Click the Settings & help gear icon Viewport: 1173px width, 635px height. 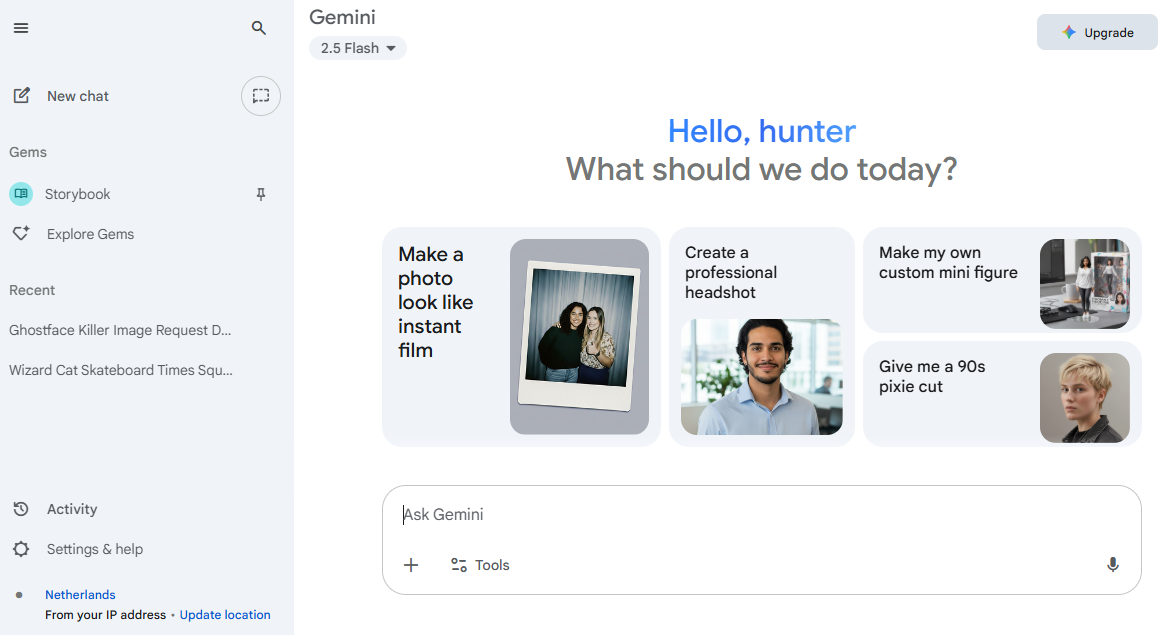click(x=21, y=549)
